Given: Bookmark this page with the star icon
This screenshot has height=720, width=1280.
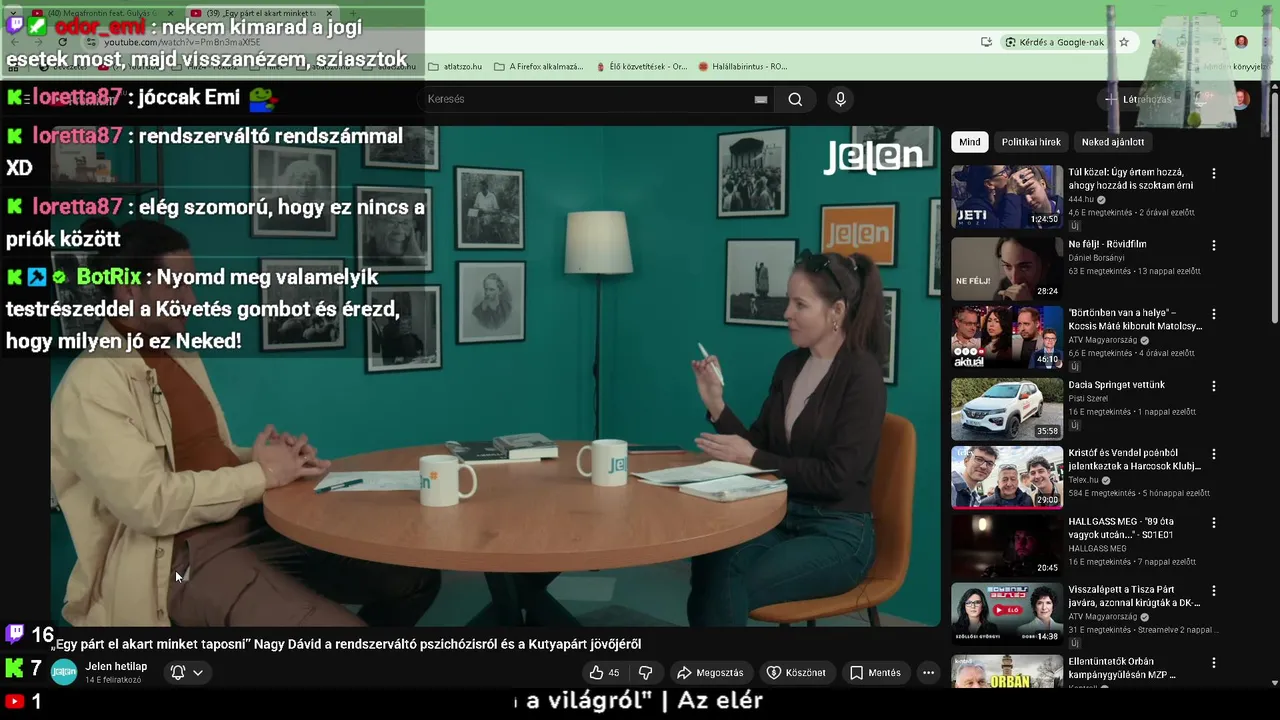Looking at the screenshot, I should click(x=1124, y=42).
